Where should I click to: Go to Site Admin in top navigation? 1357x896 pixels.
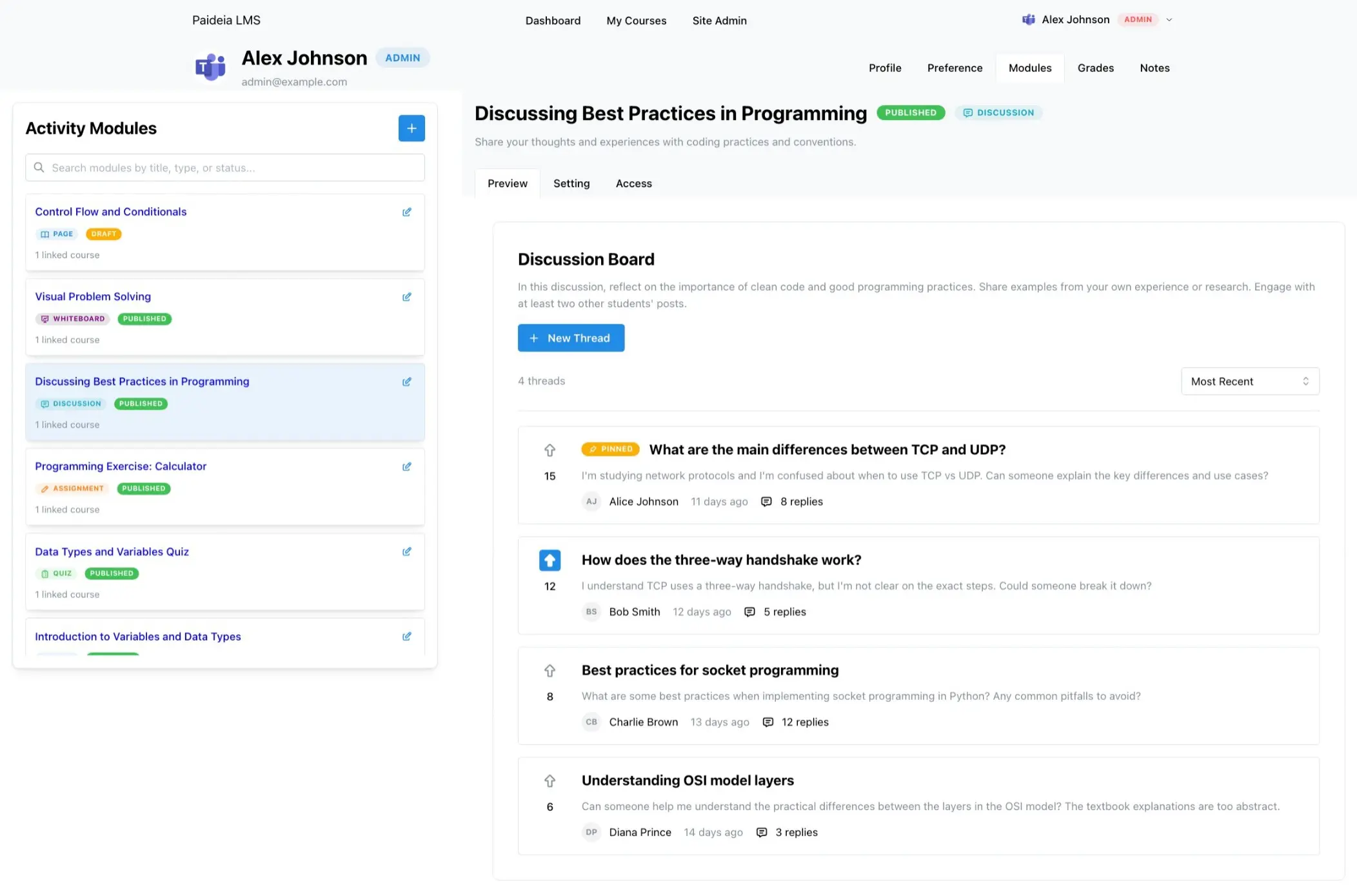(x=719, y=21)
